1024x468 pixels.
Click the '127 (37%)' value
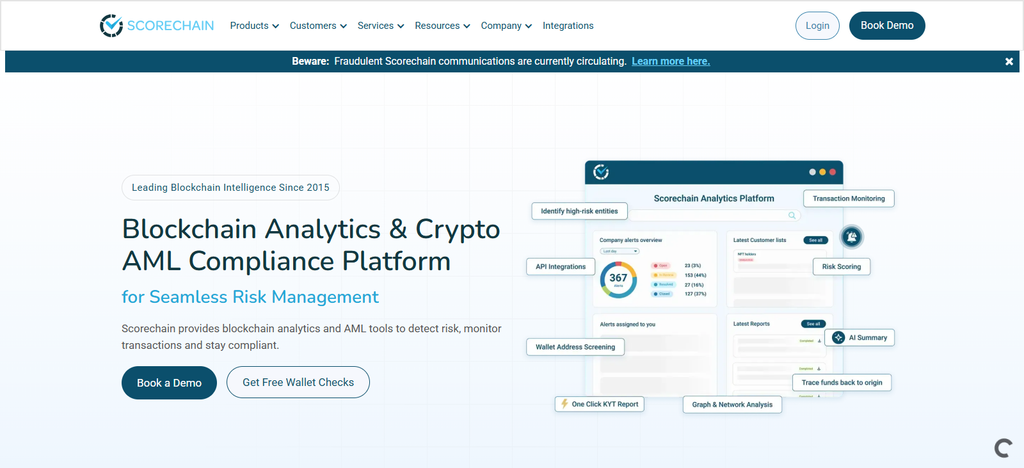click(x=696, y=294)
